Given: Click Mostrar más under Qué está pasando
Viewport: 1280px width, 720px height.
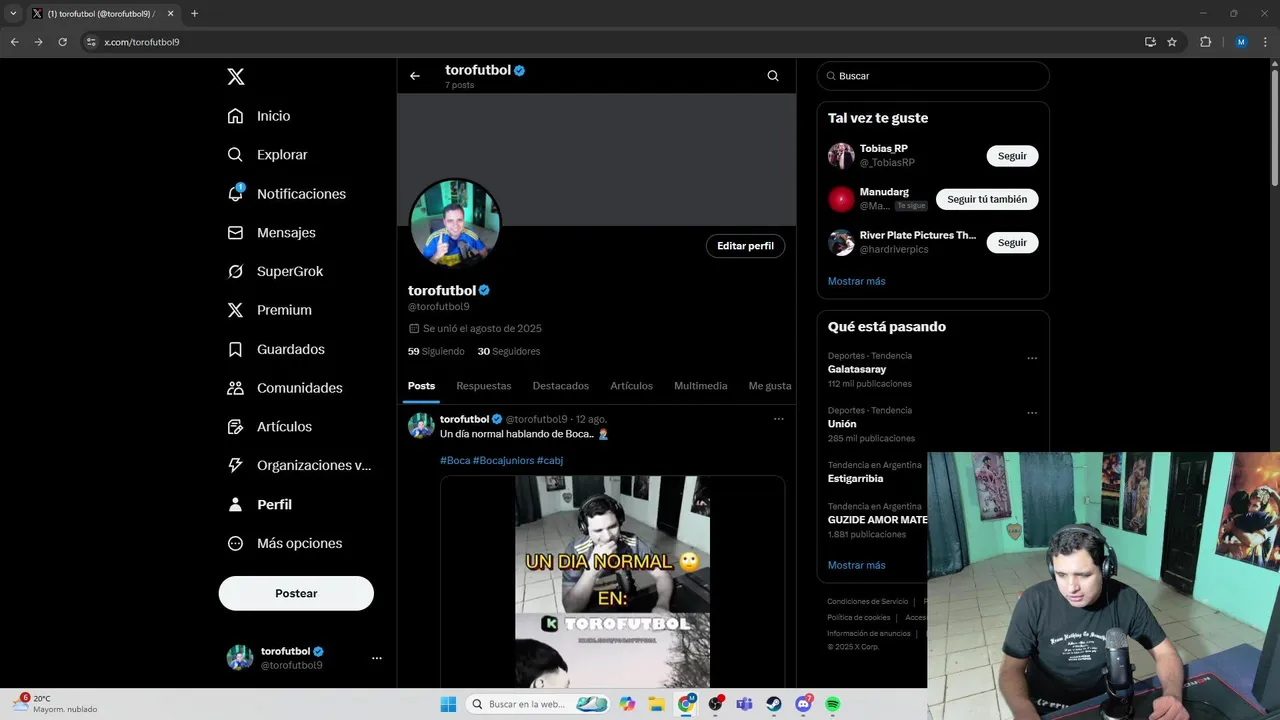Looking at the screenshot, I should 856,565.
